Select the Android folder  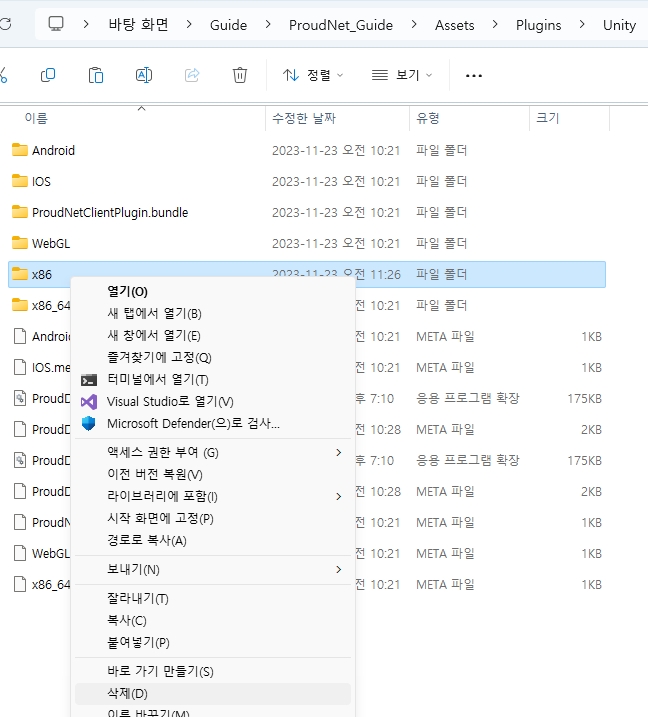(x=53, y=150)
